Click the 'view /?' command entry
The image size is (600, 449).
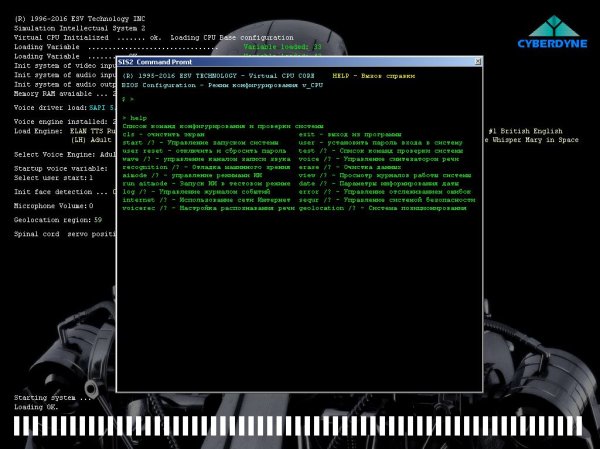point(385,175)
